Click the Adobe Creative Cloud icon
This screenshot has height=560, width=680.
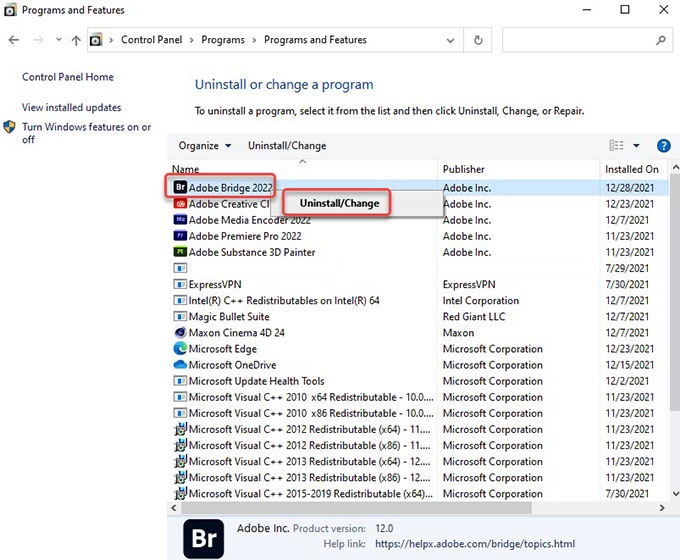tap(180, 203)
